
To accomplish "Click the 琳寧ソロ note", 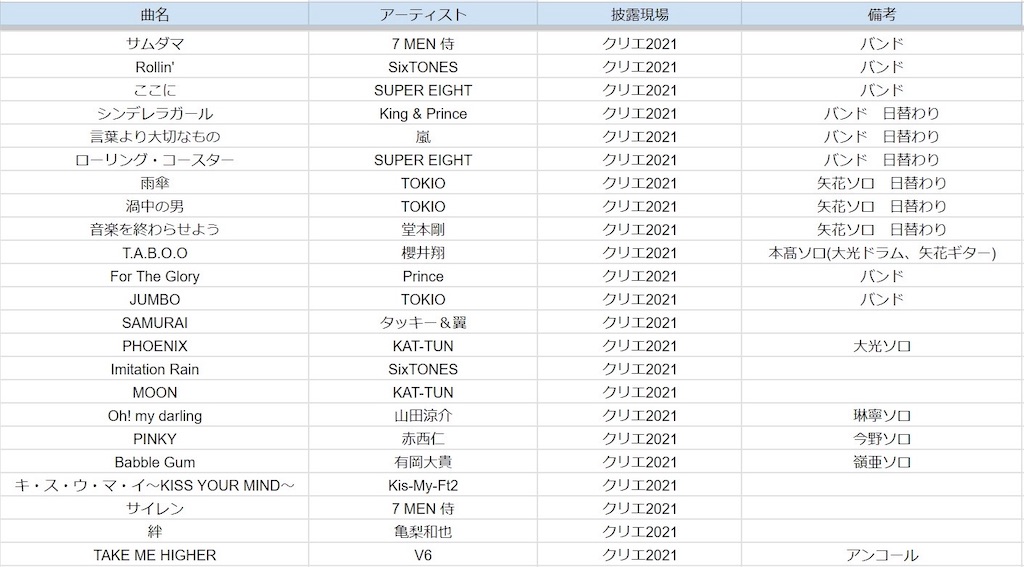I will [x=882, y=416].
